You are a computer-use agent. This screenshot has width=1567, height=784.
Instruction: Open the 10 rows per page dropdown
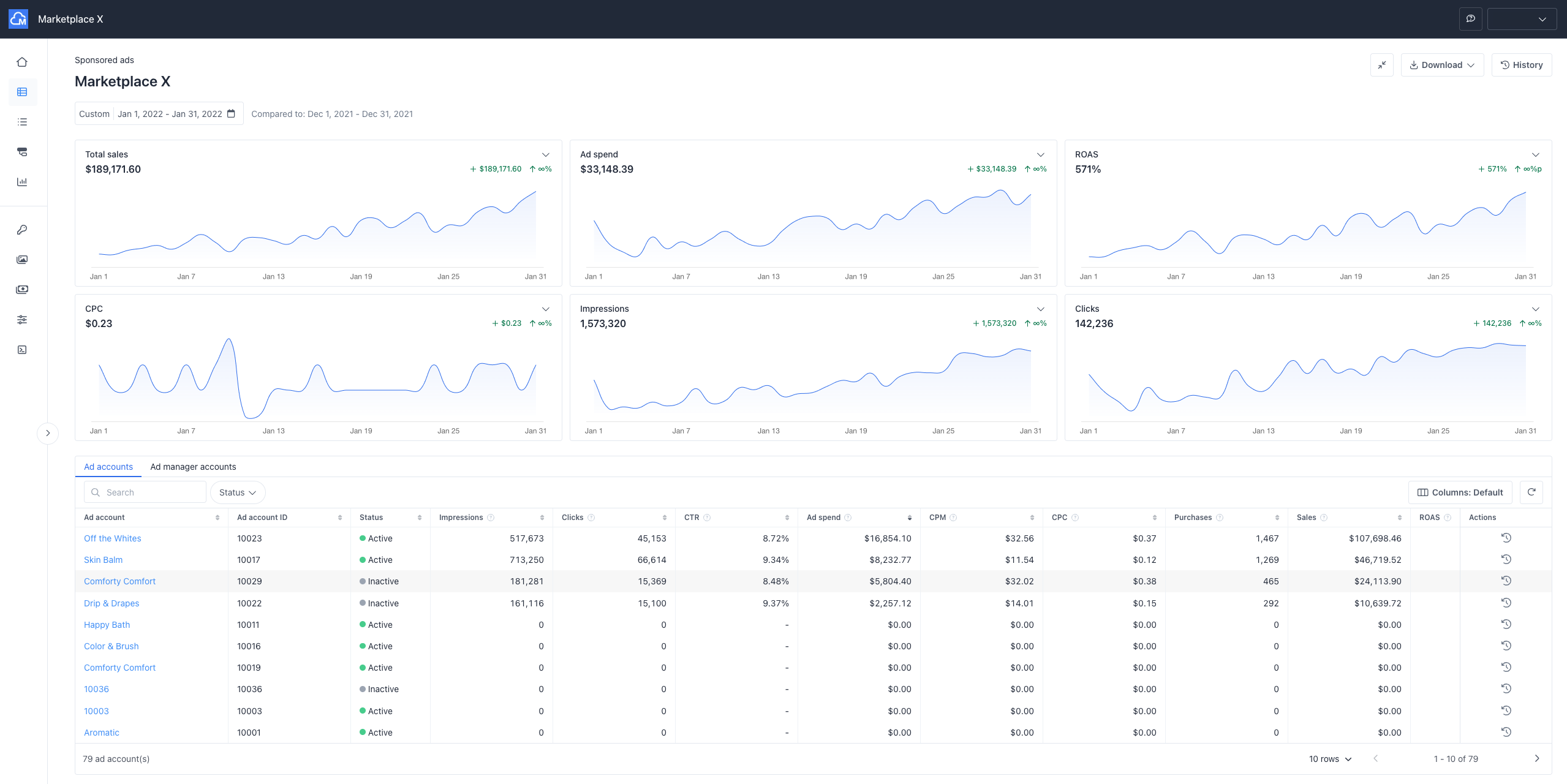[1329, 758]
